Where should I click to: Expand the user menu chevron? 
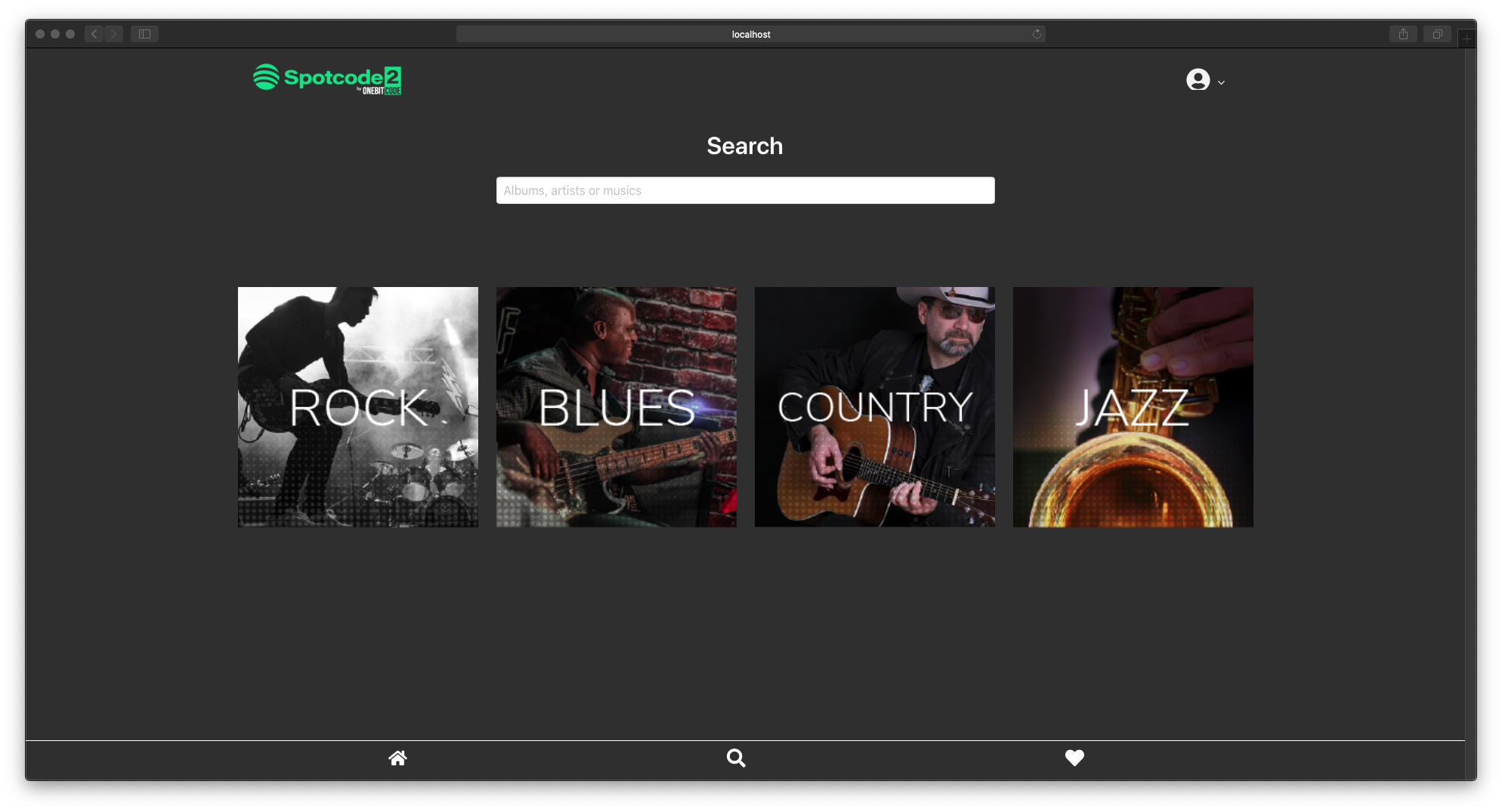point(1221,82)
